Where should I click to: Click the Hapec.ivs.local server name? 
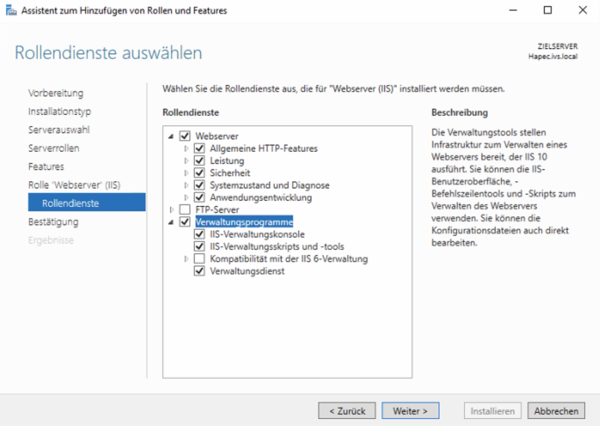[x=553, y=56]
